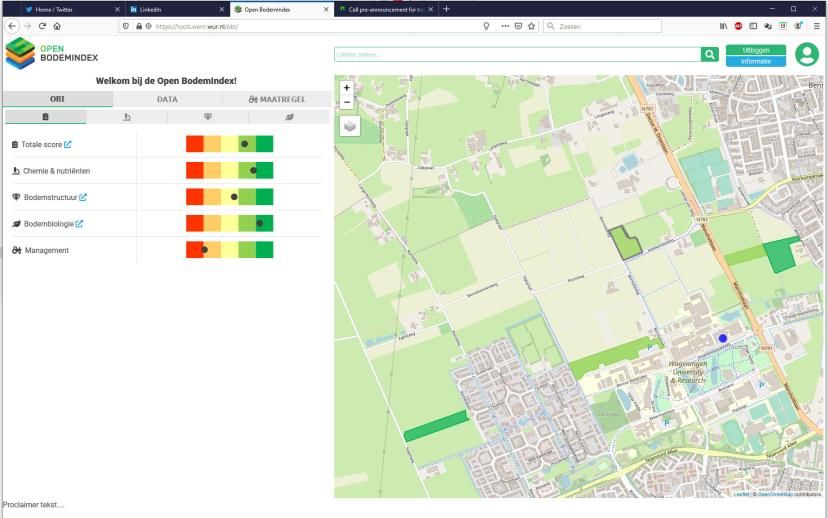
Task: Reload the page with refresh icon
Action: tap(42, 26)
